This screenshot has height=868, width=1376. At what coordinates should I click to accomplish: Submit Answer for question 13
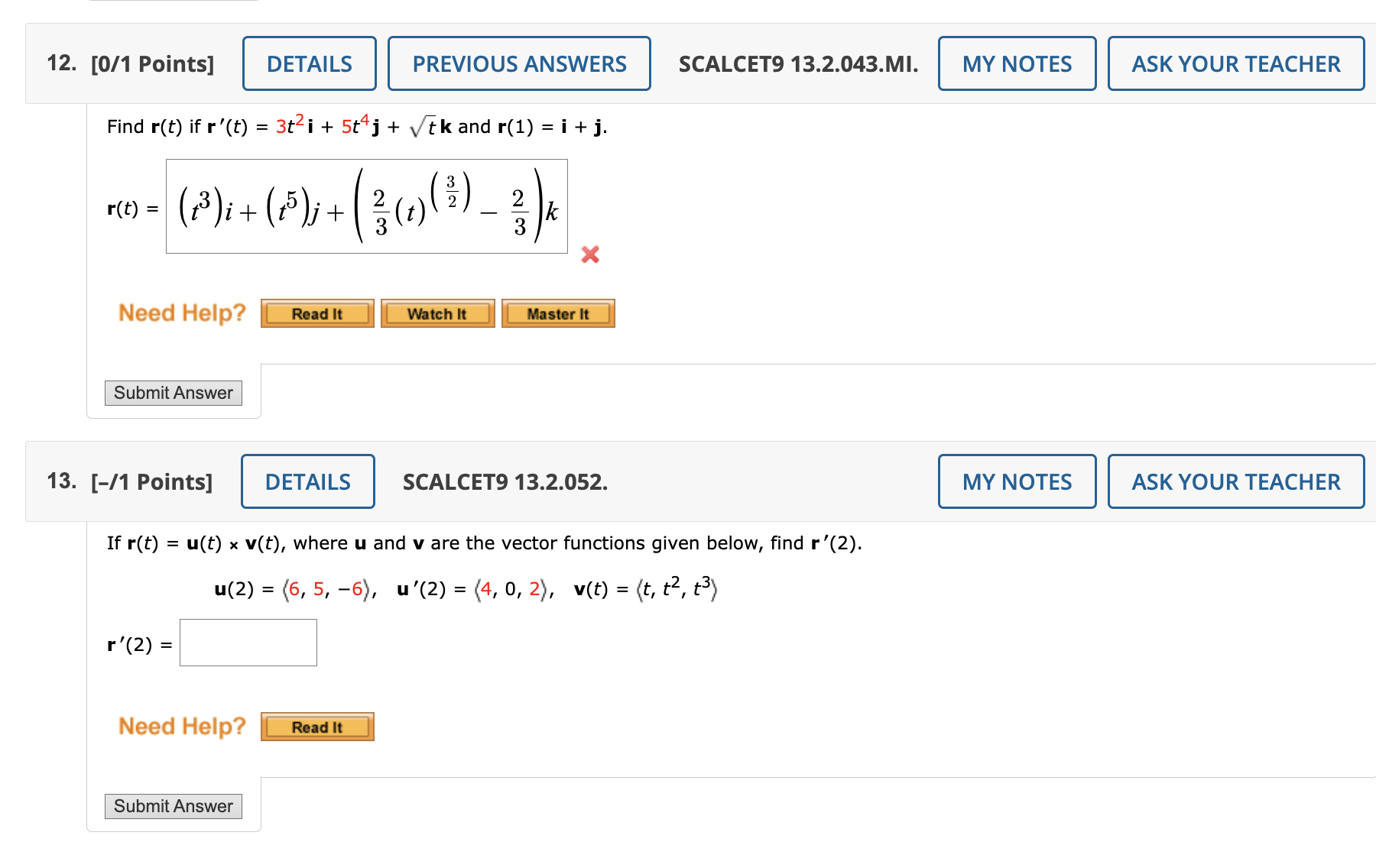173,806
